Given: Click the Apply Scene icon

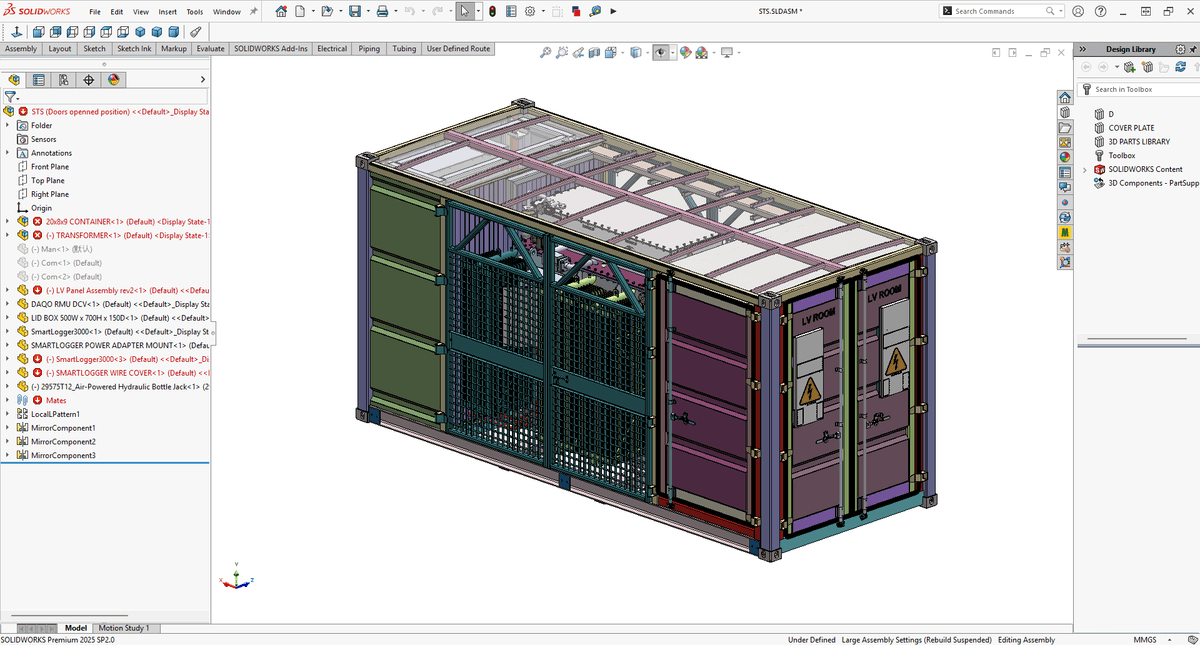Looking at the screenshot, I should tap(699, 51).
